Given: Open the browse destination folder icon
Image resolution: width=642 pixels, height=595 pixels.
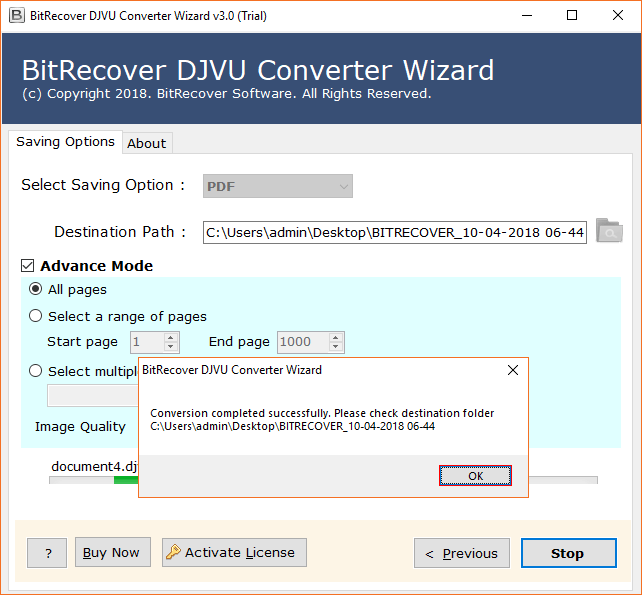Looking at the screenshot, I should click(609, 231).
